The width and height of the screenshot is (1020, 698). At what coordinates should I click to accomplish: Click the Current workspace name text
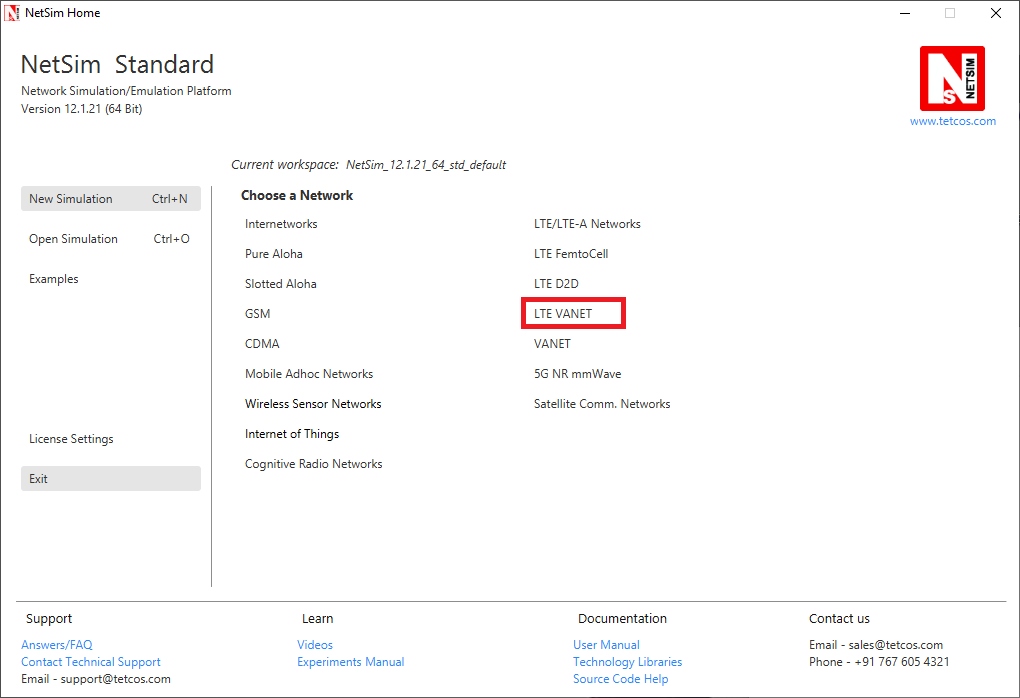[x=425, y=165]
